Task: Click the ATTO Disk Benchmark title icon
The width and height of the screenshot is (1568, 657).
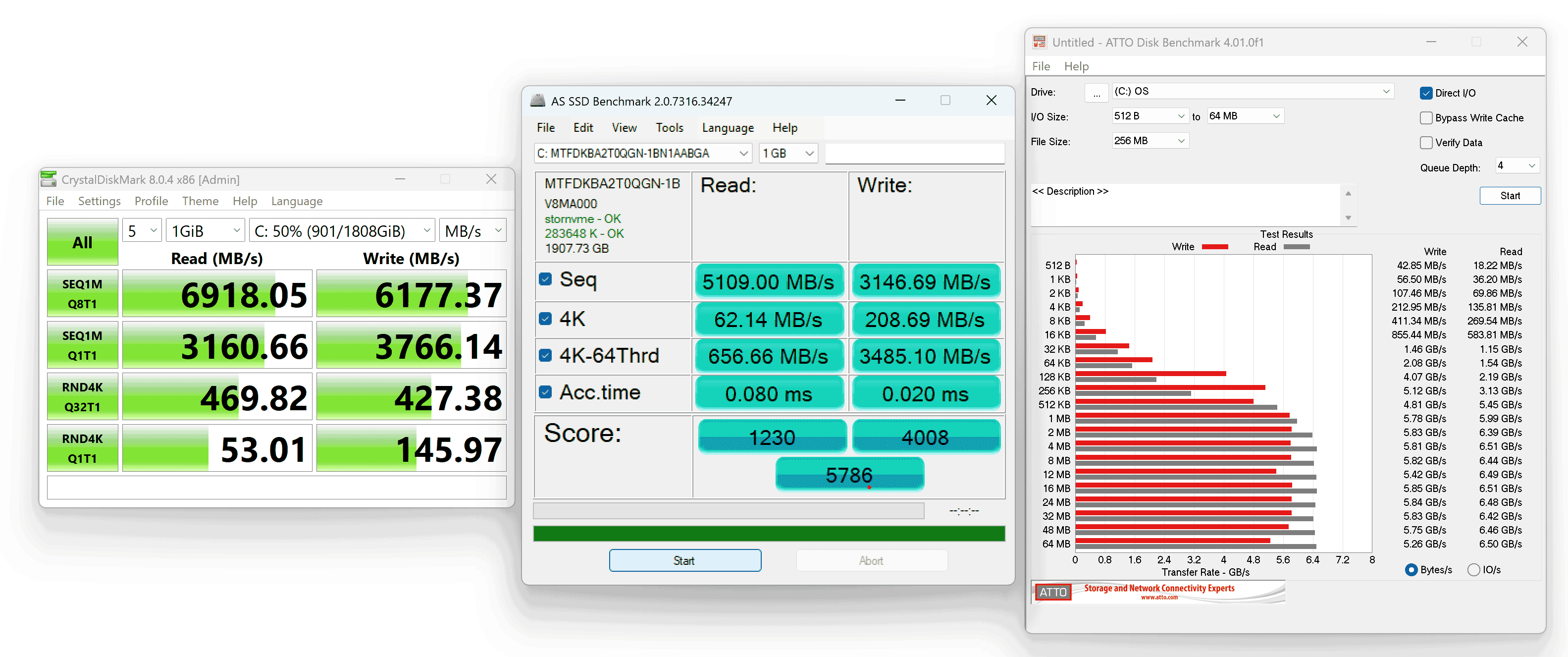Action: click(x=1040, y=42)
